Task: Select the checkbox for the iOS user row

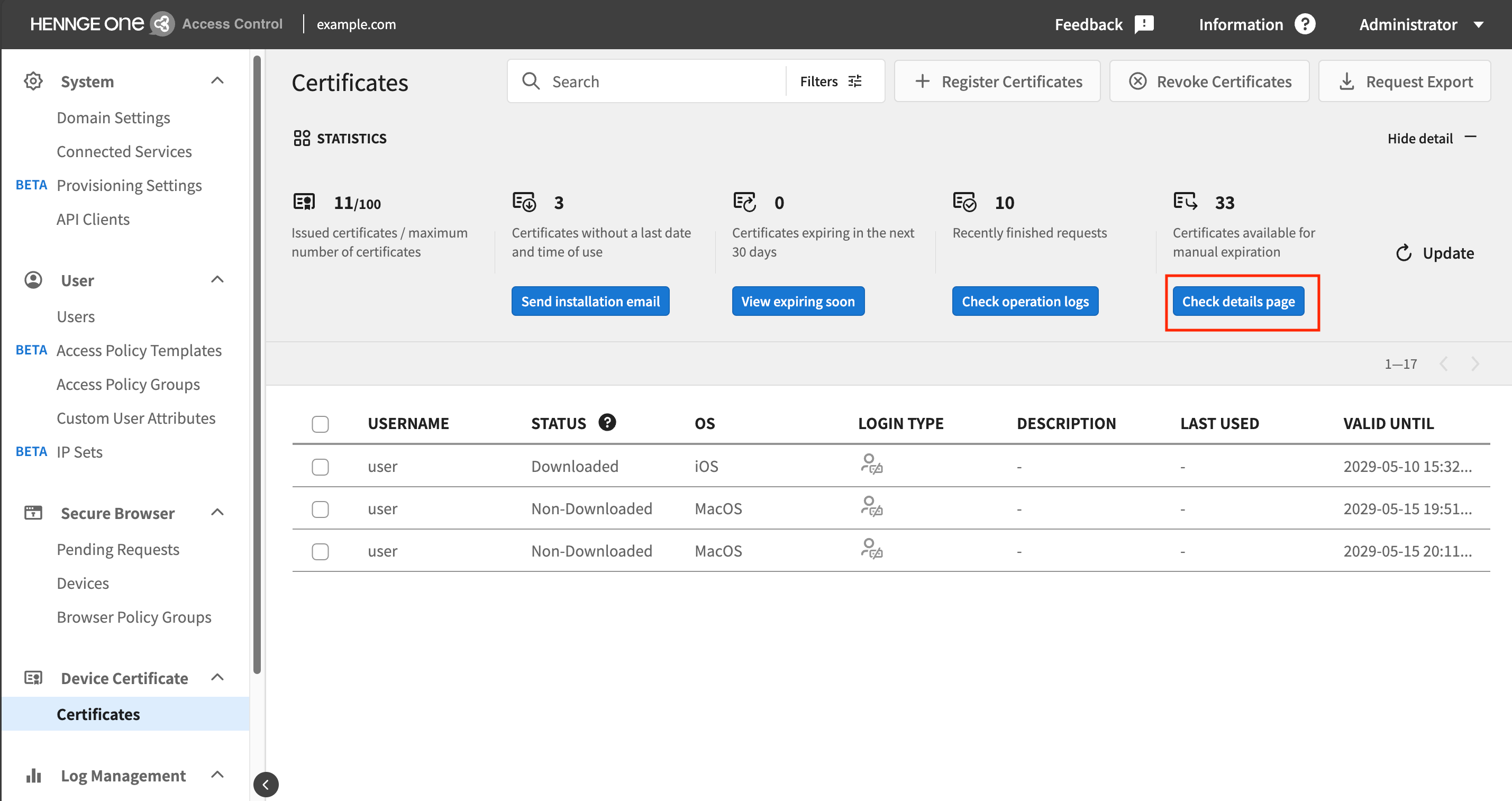Action: [321, 467]
